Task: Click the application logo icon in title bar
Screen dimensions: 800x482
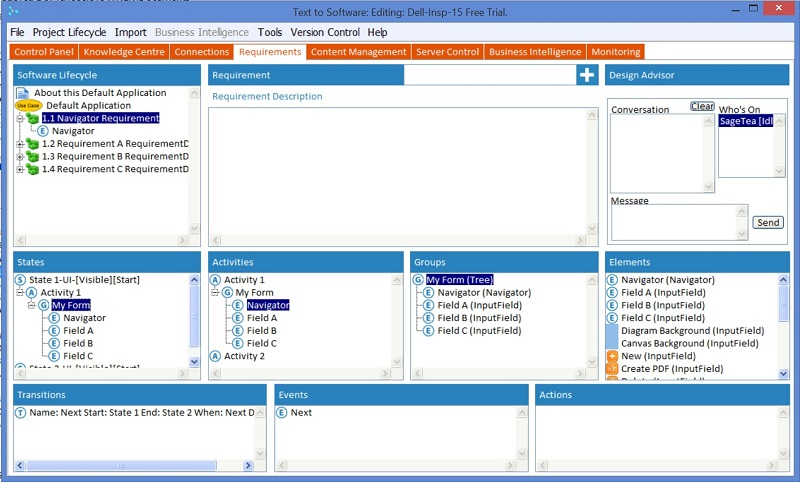Action: (x=13, y=11)
